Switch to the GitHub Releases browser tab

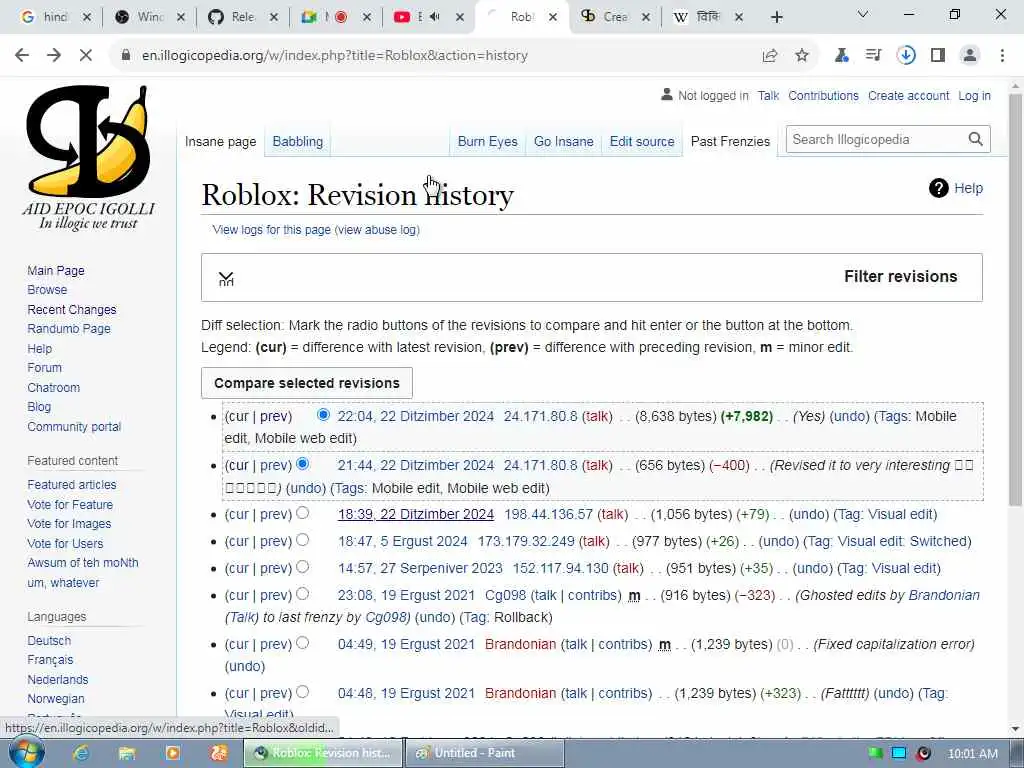point(243,17)
